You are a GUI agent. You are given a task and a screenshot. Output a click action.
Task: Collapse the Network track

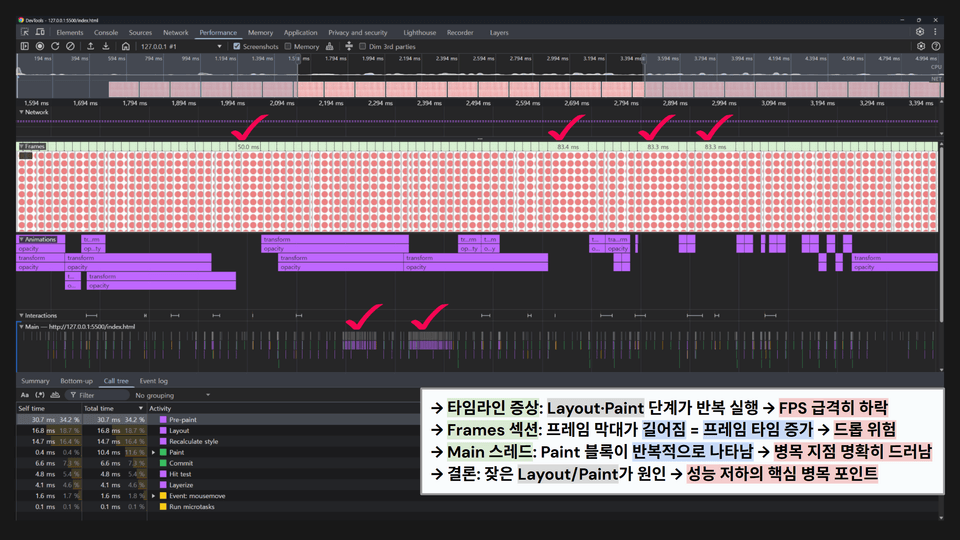pos(21,112)
